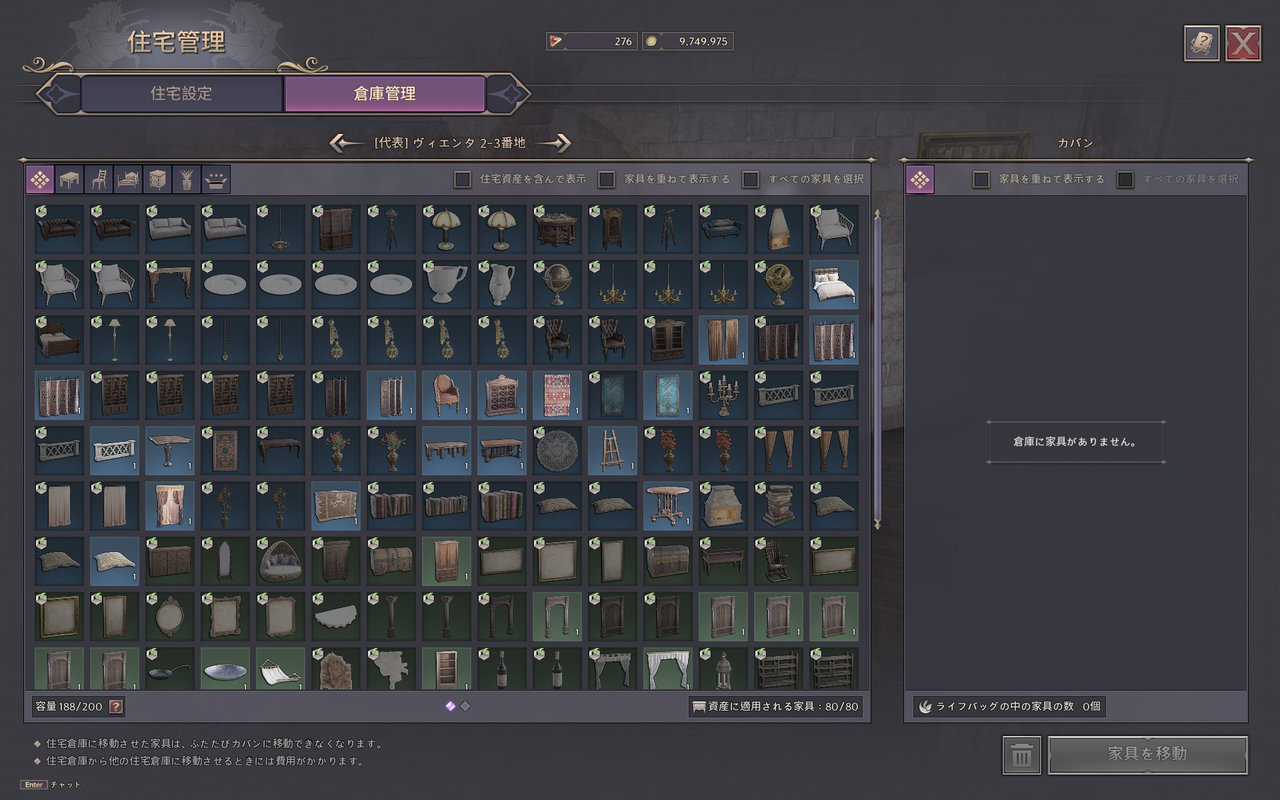Filter furniture by bed category
The height and width of the screenshot is (800, 1280).
click(128, 180)
